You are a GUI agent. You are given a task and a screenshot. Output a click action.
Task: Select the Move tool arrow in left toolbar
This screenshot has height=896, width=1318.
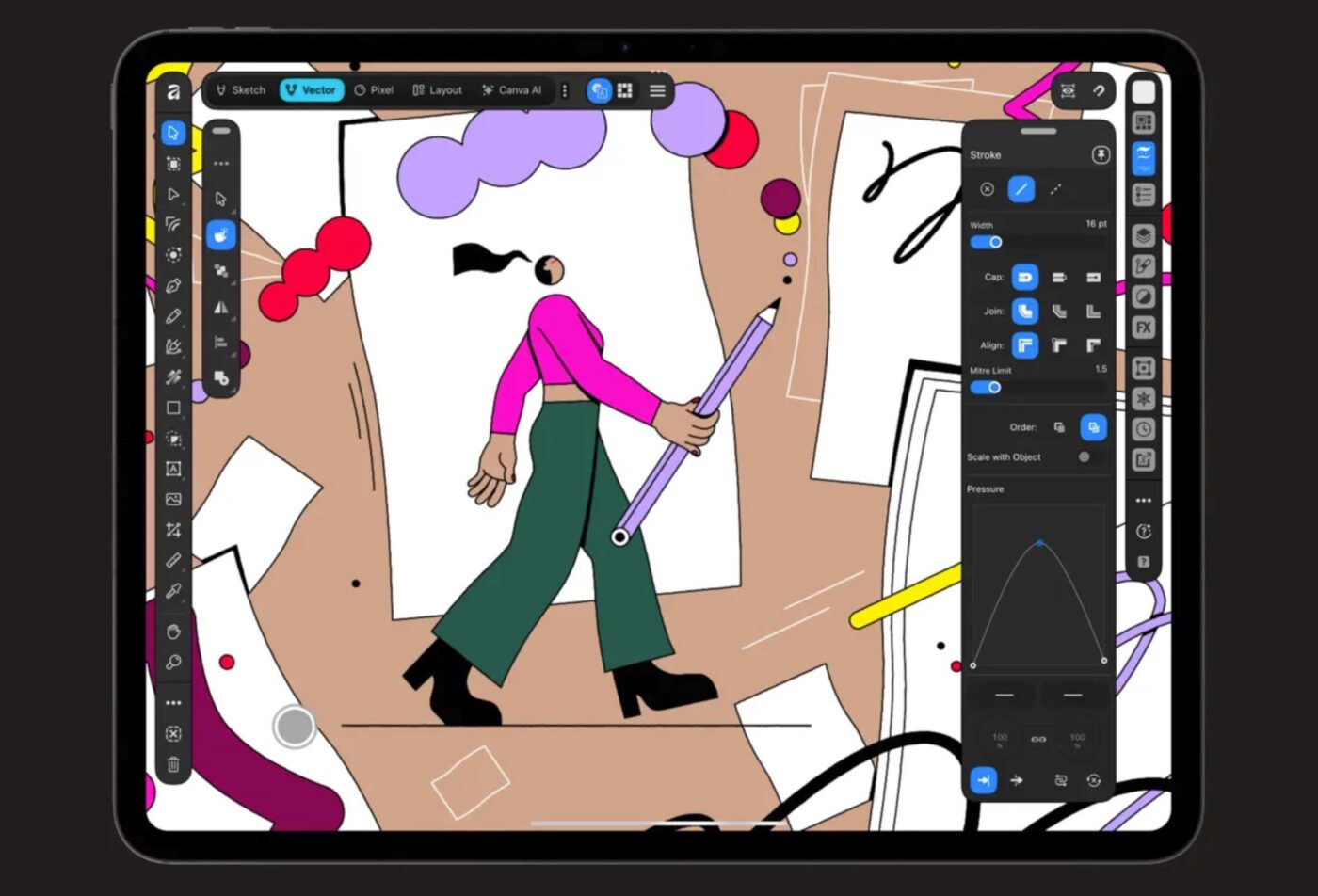173,133
